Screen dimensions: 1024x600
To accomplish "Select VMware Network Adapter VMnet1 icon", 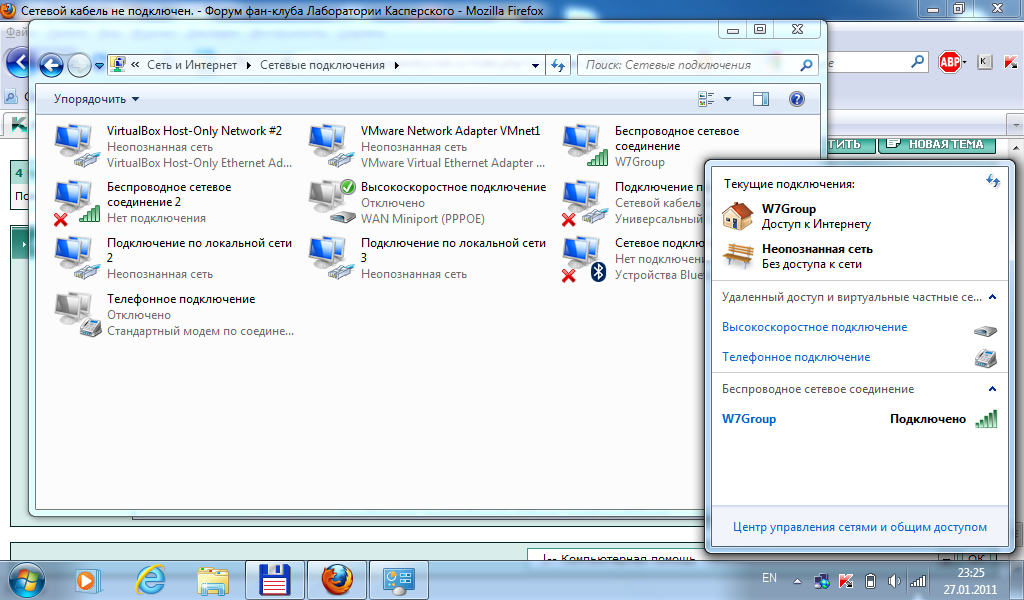I will pos(330,146).
